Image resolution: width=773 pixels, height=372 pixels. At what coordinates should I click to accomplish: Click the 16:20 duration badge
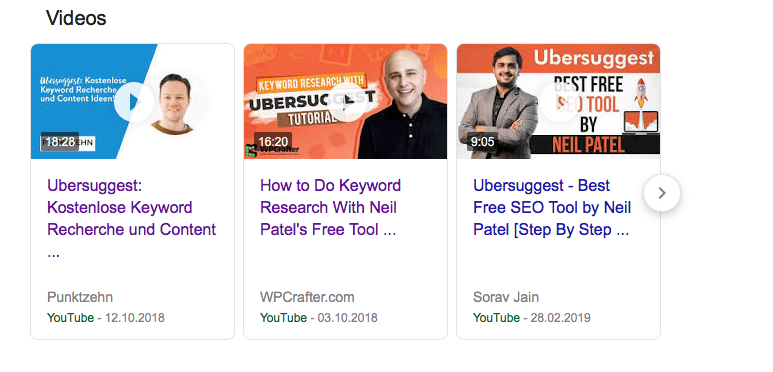coord(273,142)
